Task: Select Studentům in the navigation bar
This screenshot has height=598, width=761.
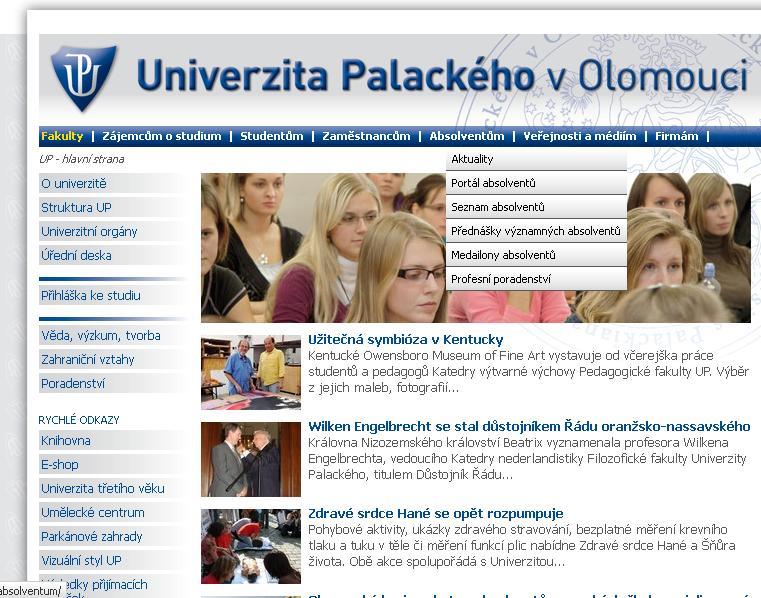Action: (x=272, y=136)
